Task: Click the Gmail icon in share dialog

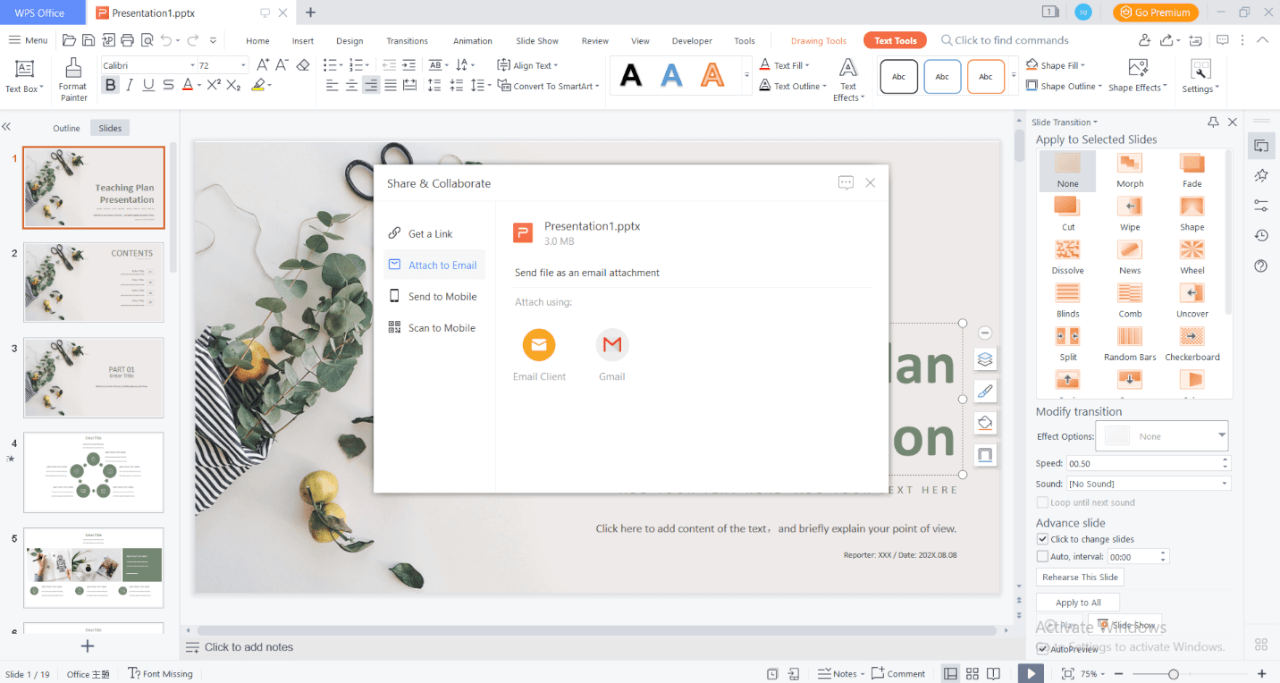Action: pos(612,346)
